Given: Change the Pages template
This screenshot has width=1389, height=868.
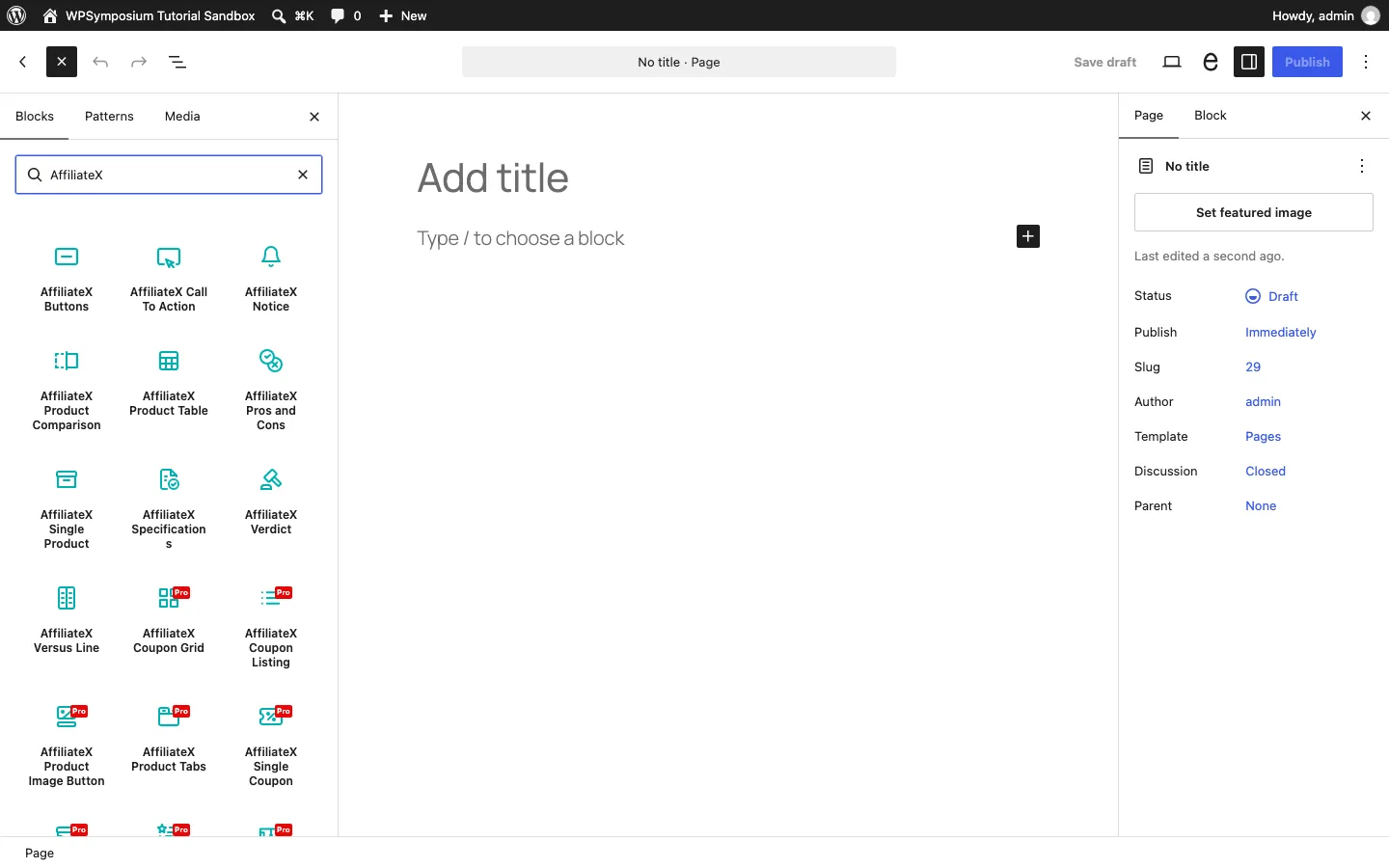Looking at the screenshot, I should click(x=1264, y=436).
